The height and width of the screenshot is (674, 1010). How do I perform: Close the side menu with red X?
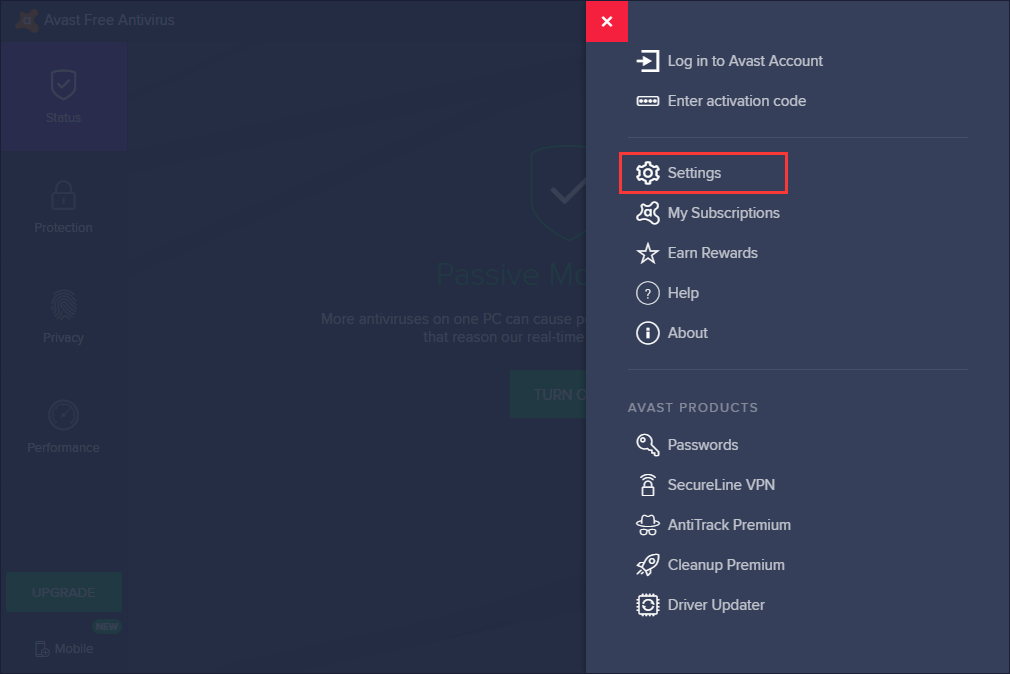(607, 21)
